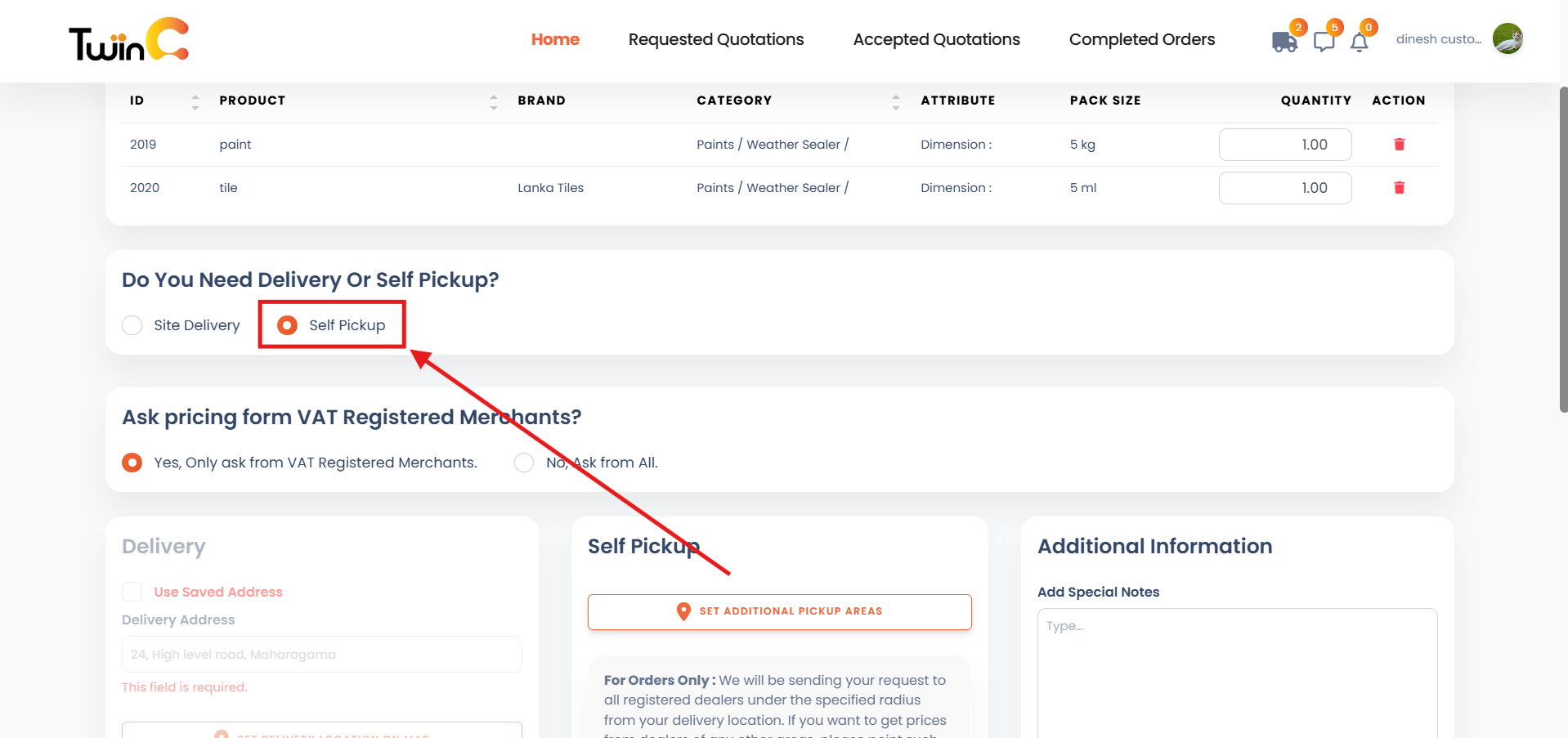Click Set Additional Pickup Areas button
Viewport: 1568px width, 738px height.
click(779, 611)
